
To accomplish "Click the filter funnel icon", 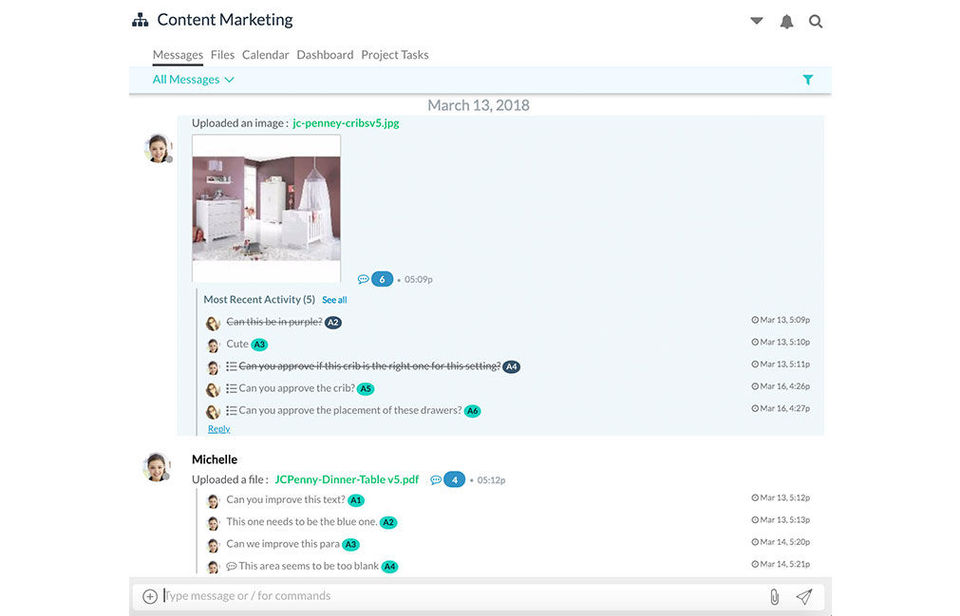I will (x=808, y=80).
